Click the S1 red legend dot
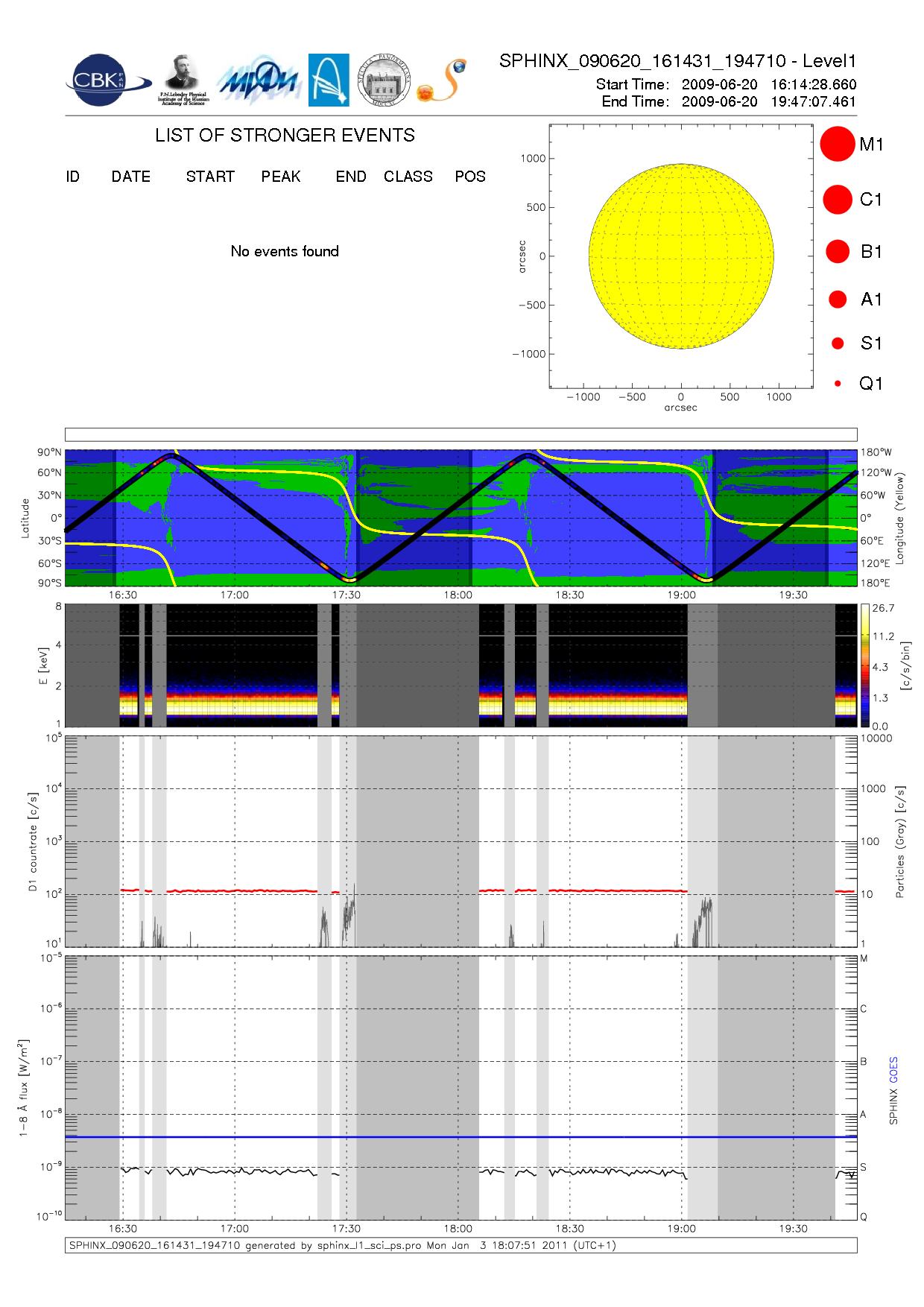This screenshot has width=924, height=1307. (838, 343)
